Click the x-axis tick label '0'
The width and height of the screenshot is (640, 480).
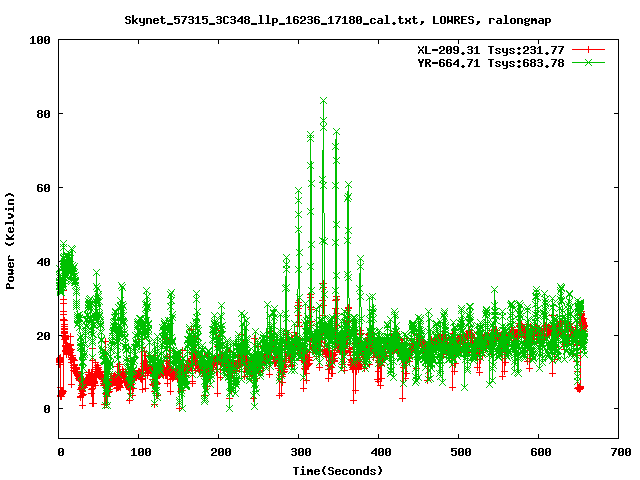click(60, 452)
